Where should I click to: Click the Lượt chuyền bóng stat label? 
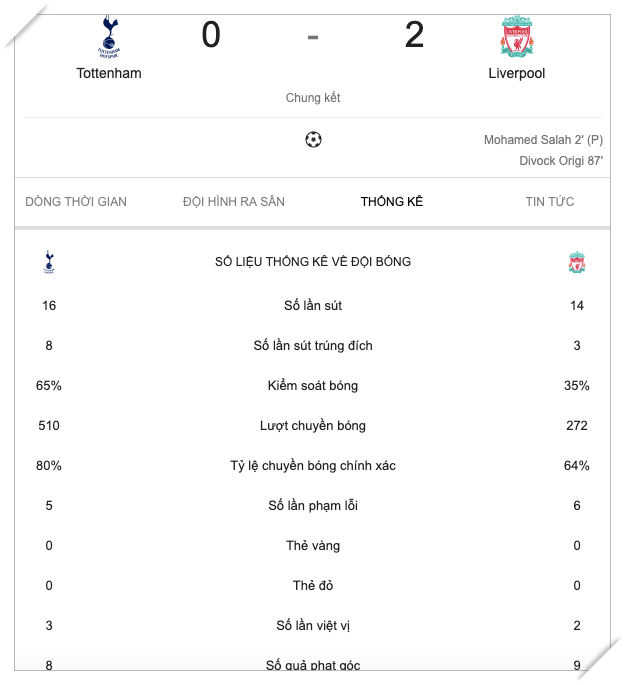313,426
